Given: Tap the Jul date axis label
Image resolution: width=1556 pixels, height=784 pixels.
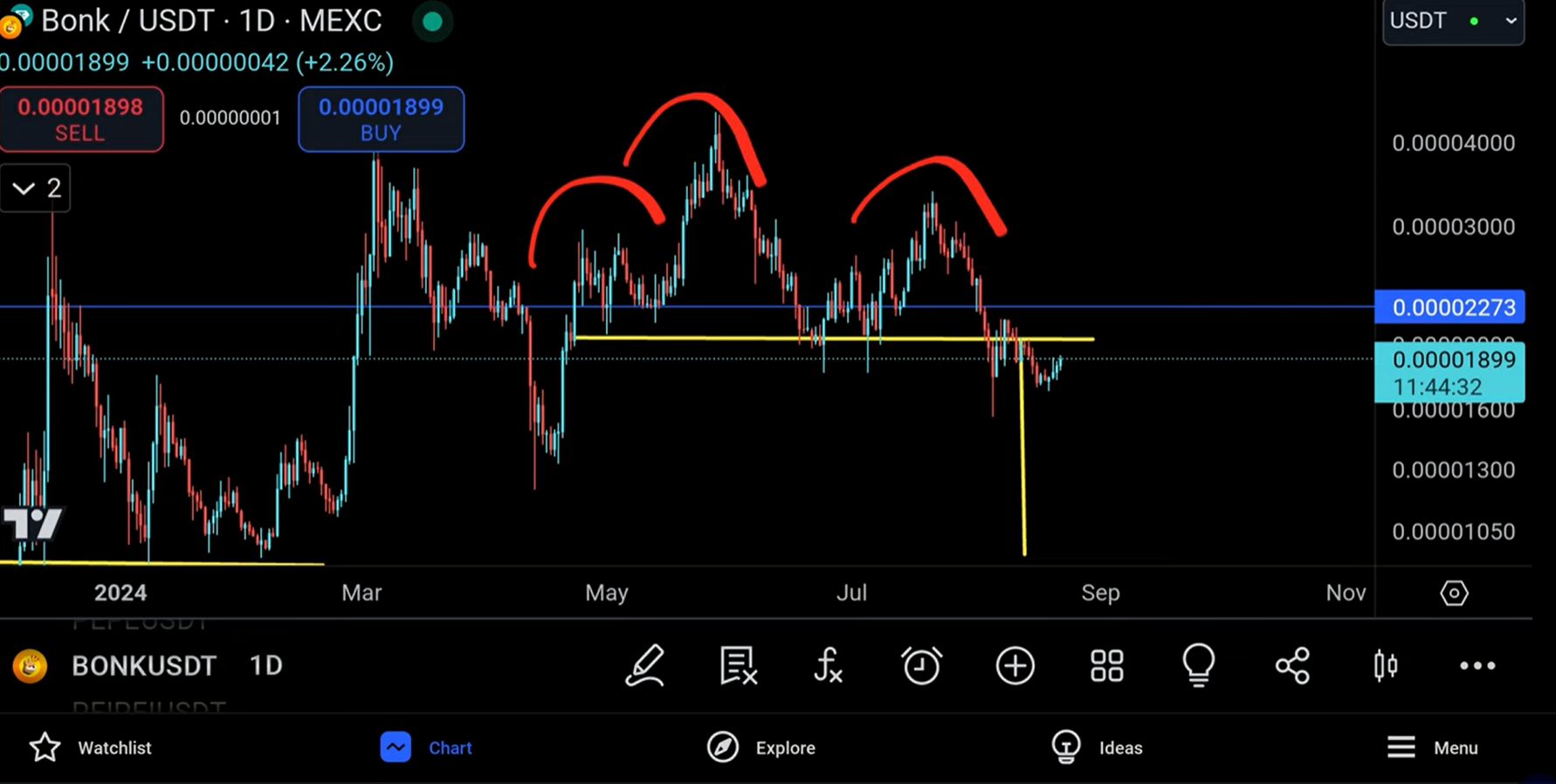Looking at the screenshot, I should 852,593.
